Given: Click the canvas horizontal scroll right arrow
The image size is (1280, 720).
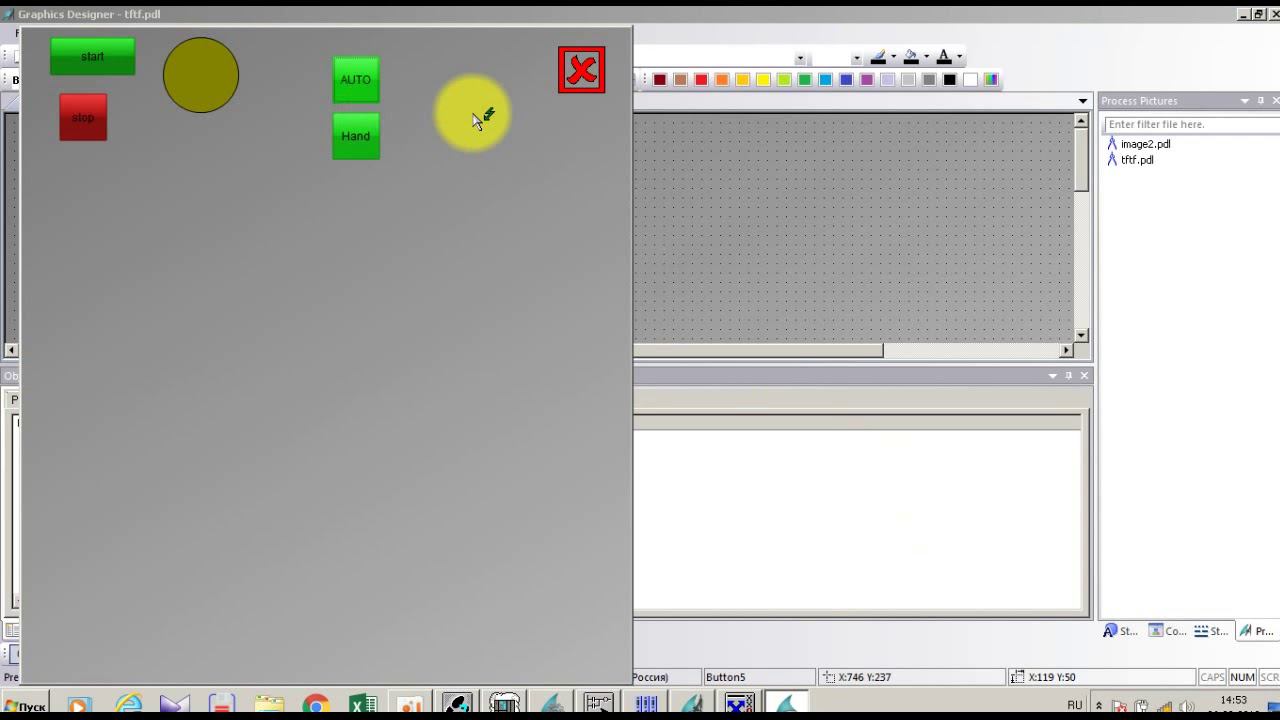Looking at the screenshot, I should pyautogui.click(x=1066, y=350).
